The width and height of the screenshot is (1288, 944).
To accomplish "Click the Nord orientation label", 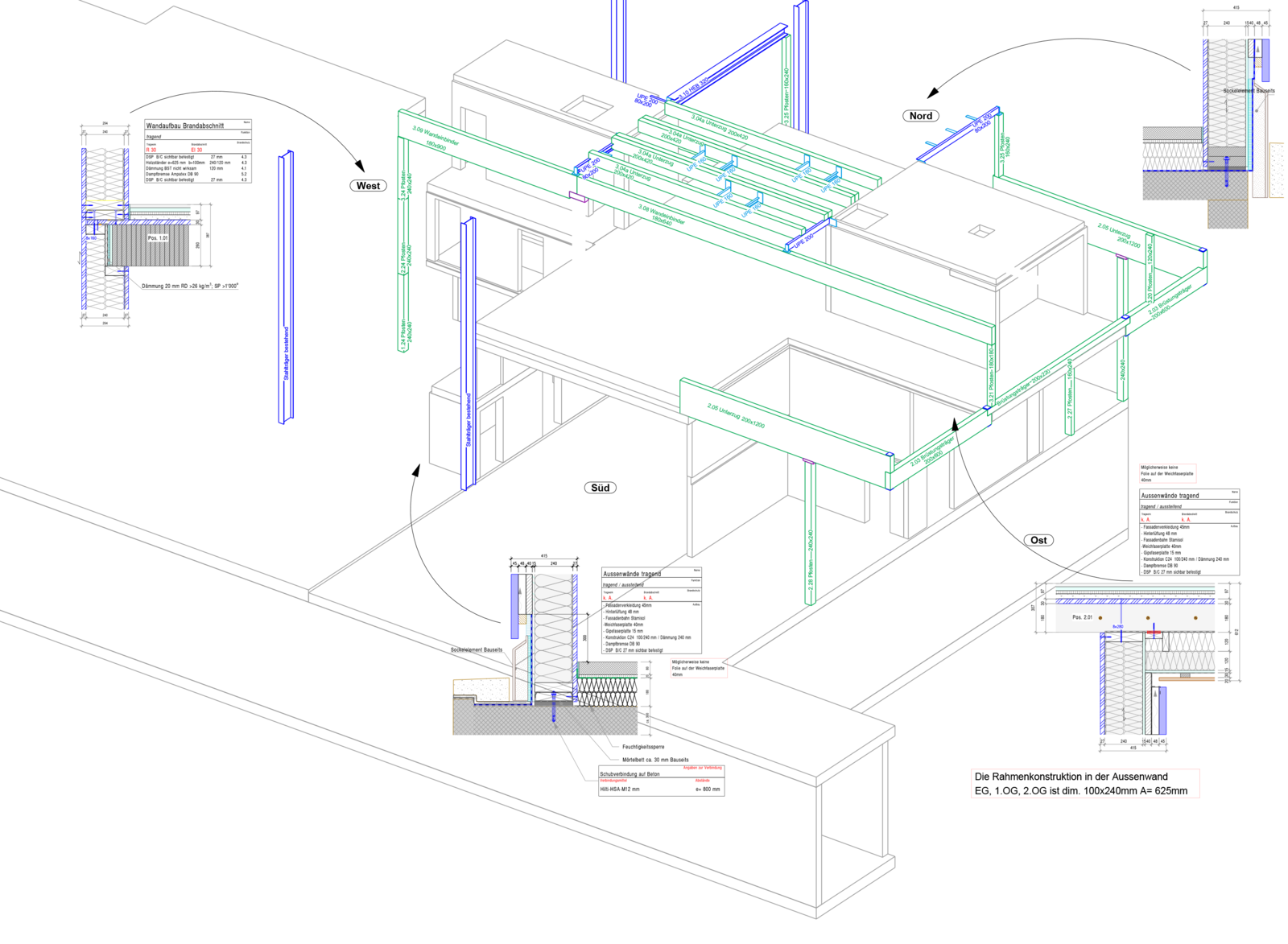I will pos(920,116).
